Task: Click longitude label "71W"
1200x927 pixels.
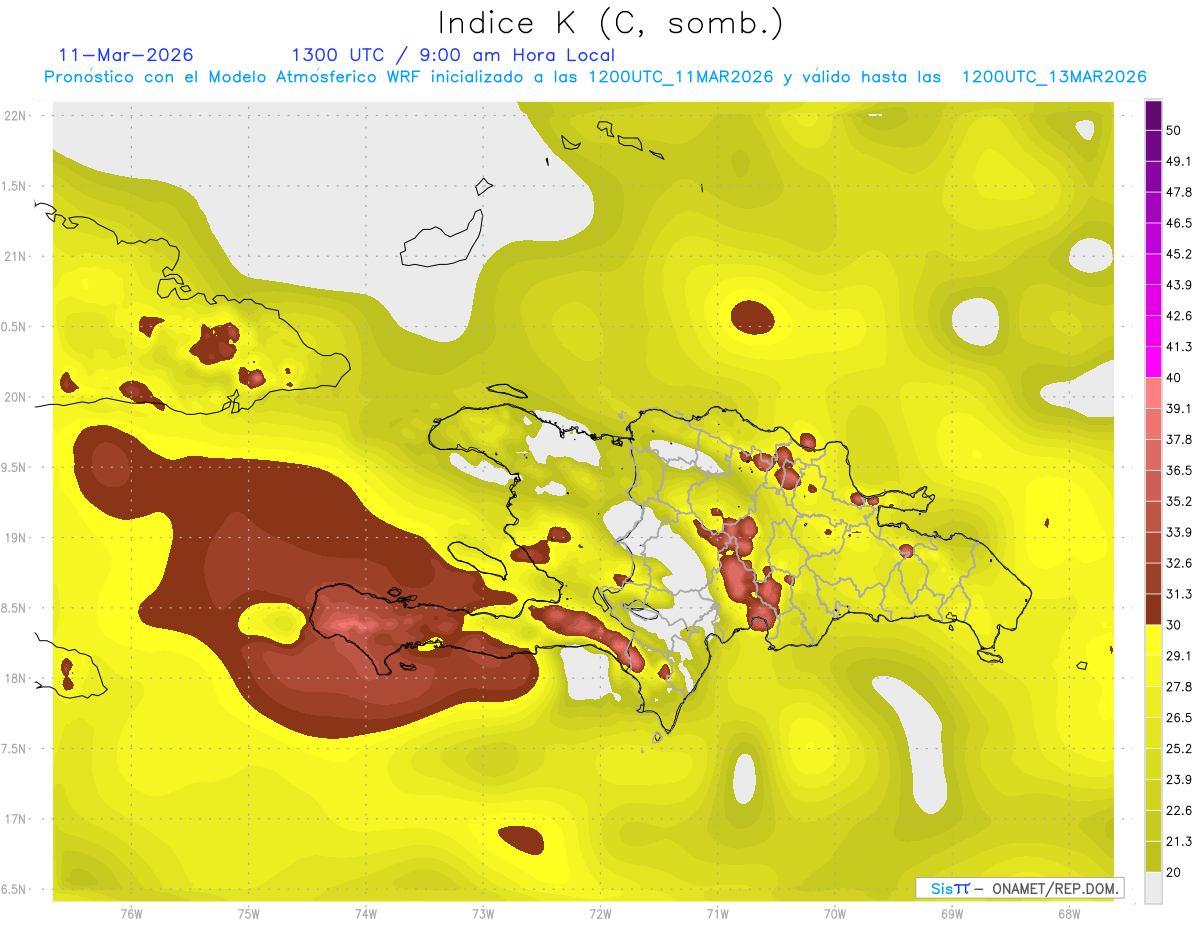Action: pos(717,914)
